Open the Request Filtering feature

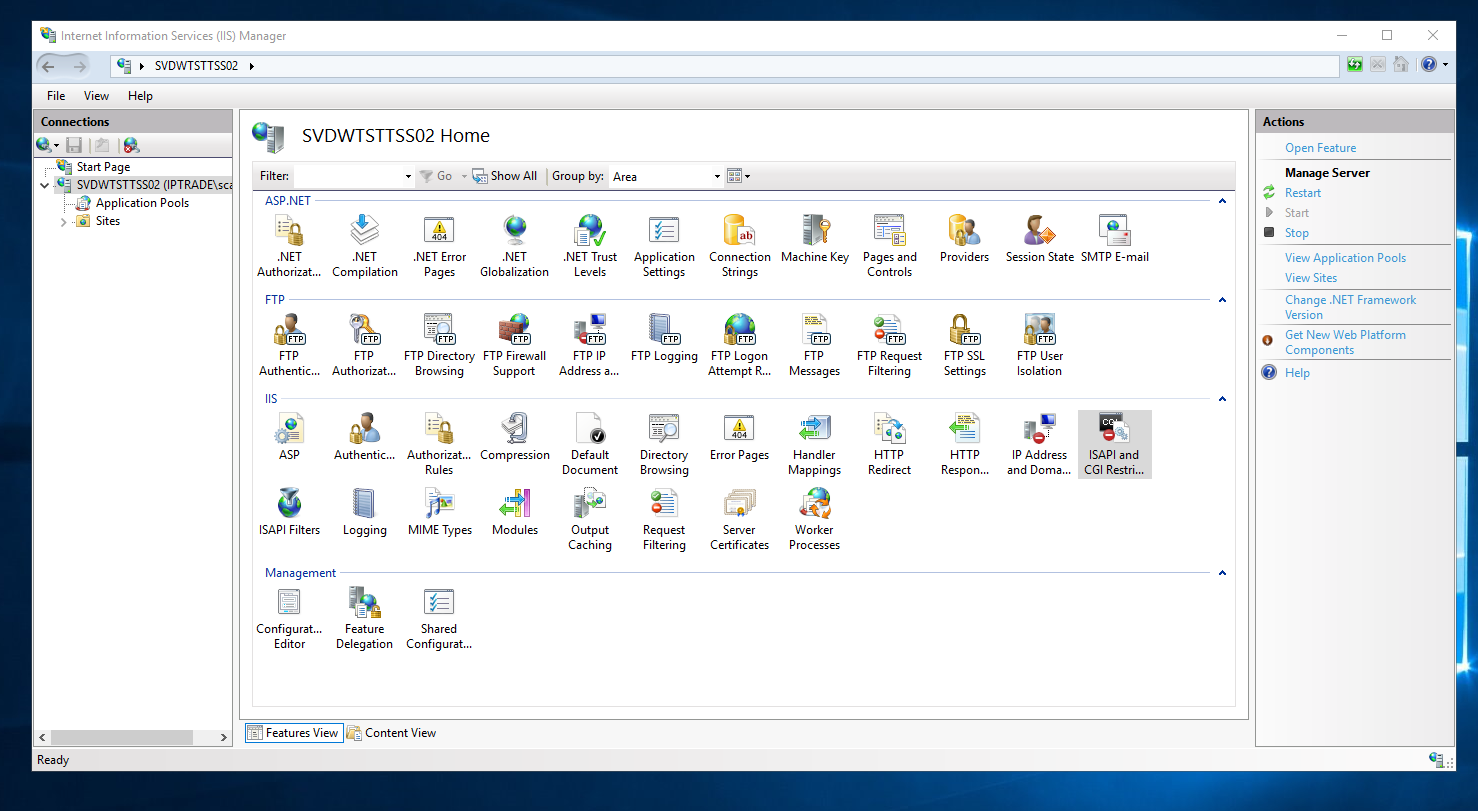[664, 519]
